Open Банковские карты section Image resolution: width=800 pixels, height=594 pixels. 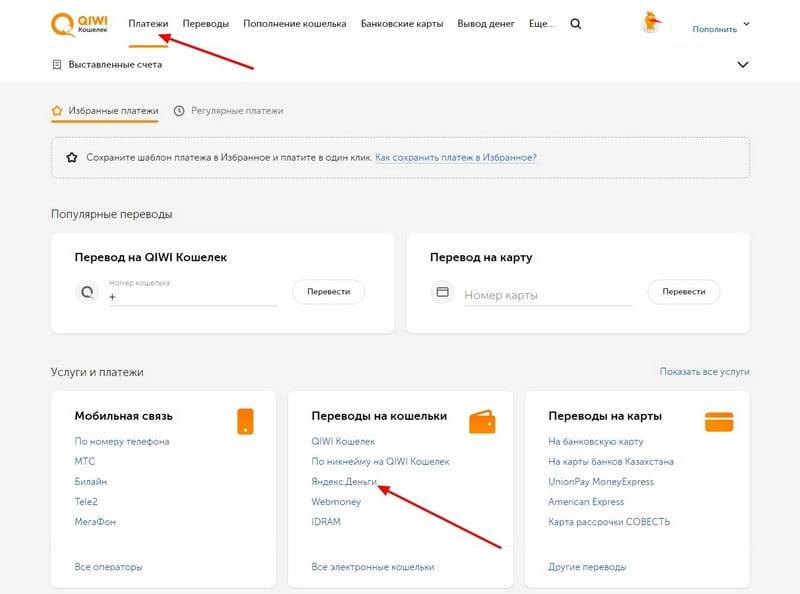402,24
